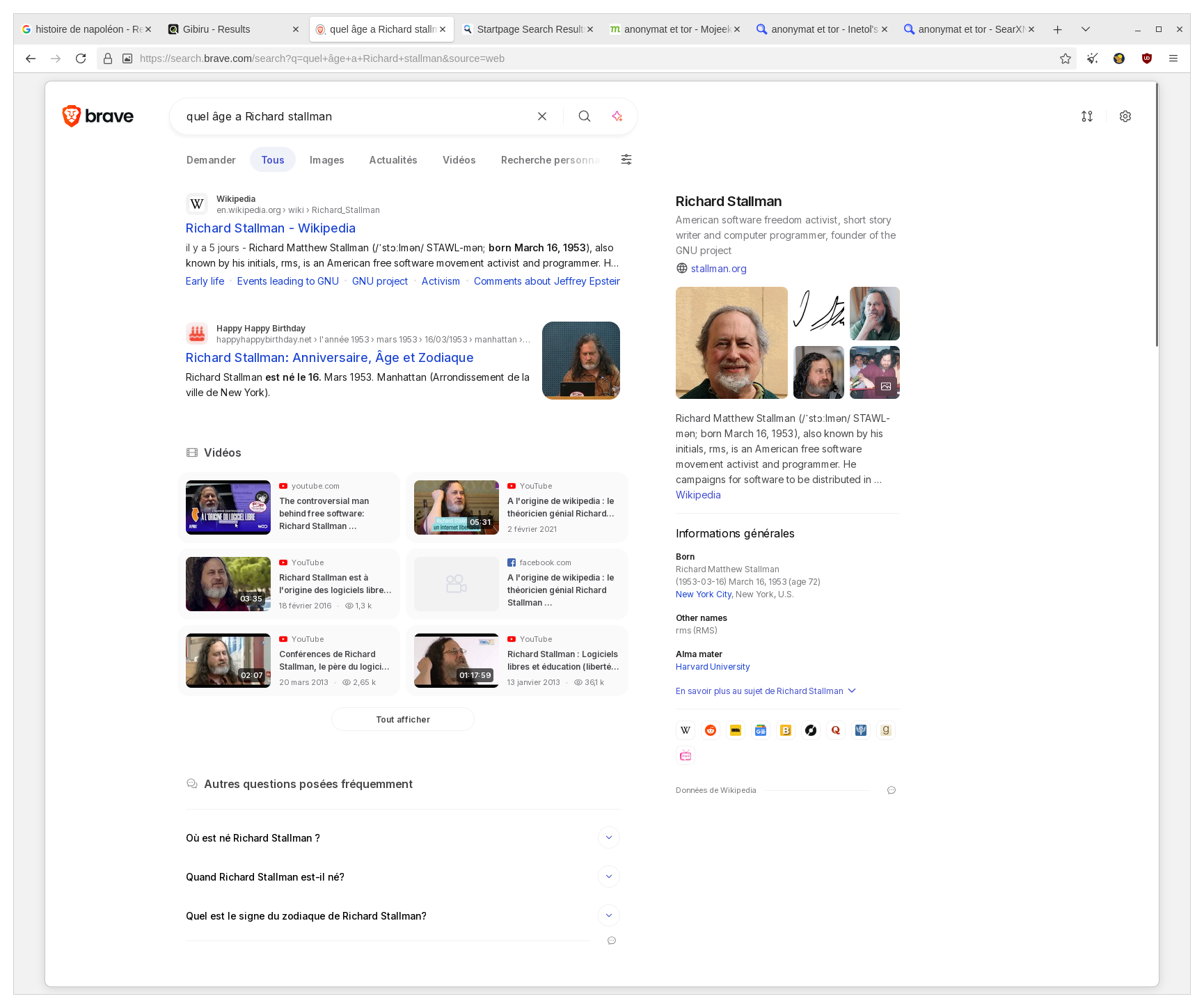This screenshot has width=1204, height=1008.
Task: Click the results ranking arrows icon
Action: pyautogui.click(x=1087, y=116)
